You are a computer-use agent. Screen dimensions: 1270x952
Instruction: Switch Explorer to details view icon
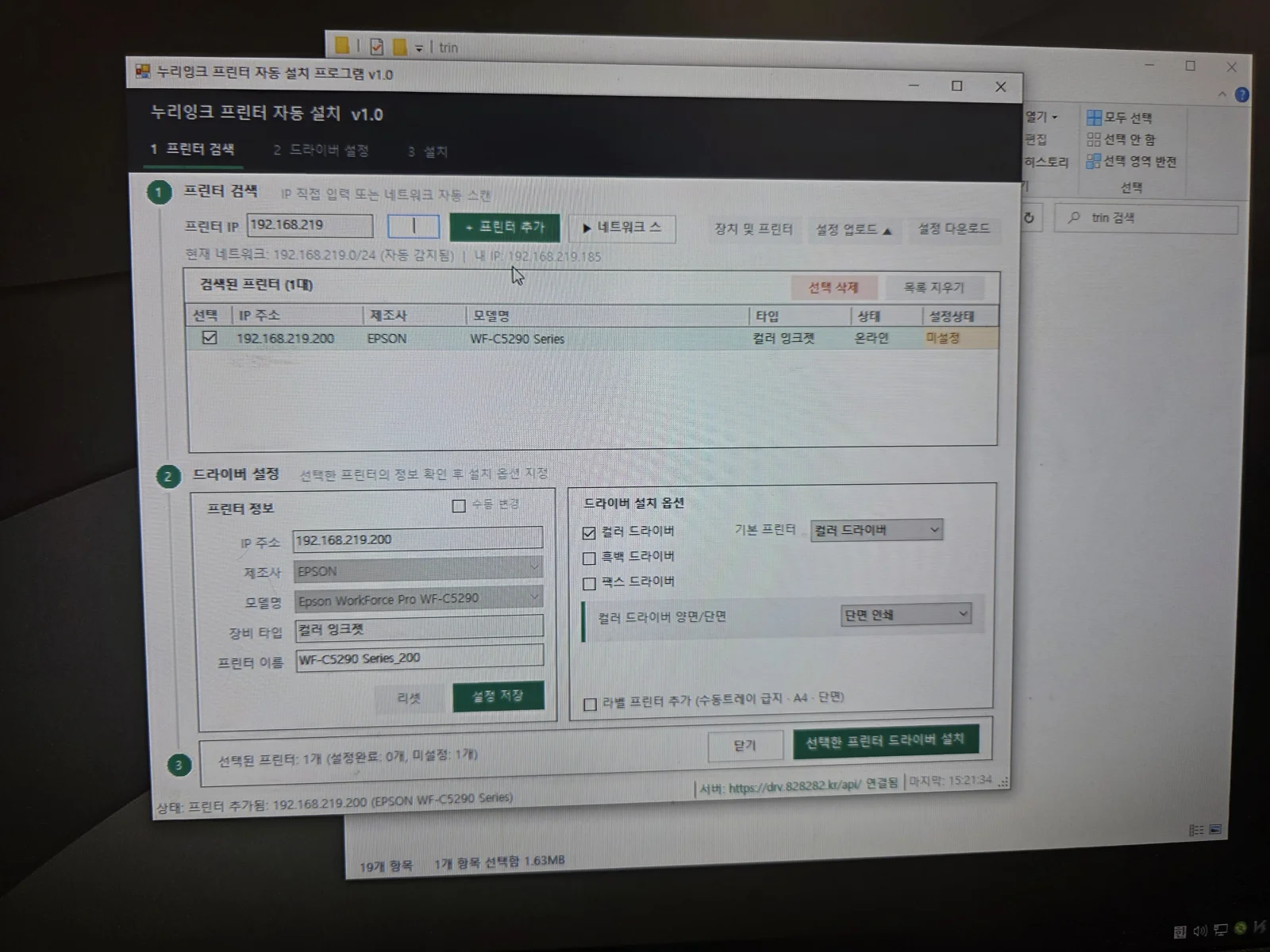pos(1196,831)
